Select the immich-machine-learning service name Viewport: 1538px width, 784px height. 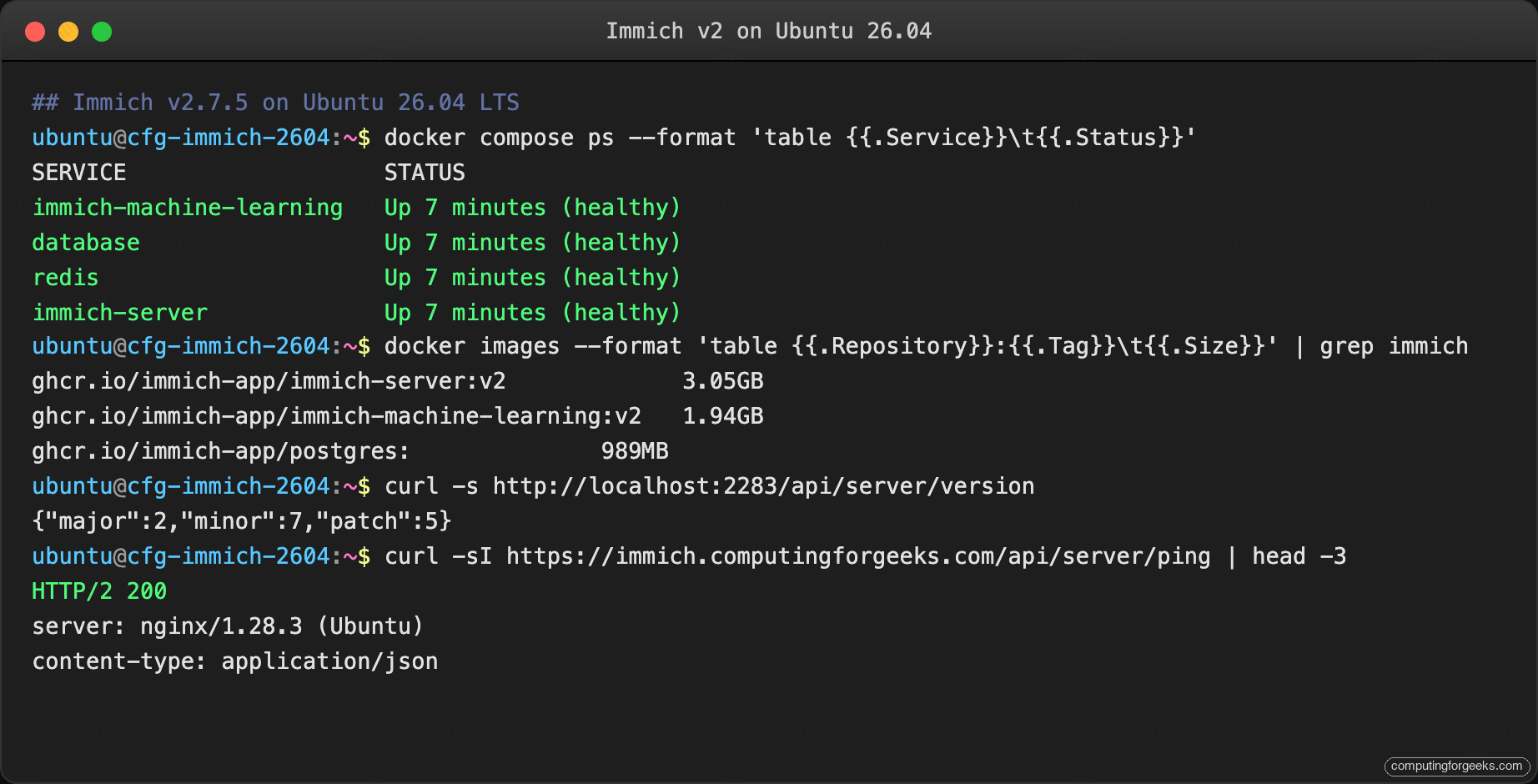pos(187,207)
